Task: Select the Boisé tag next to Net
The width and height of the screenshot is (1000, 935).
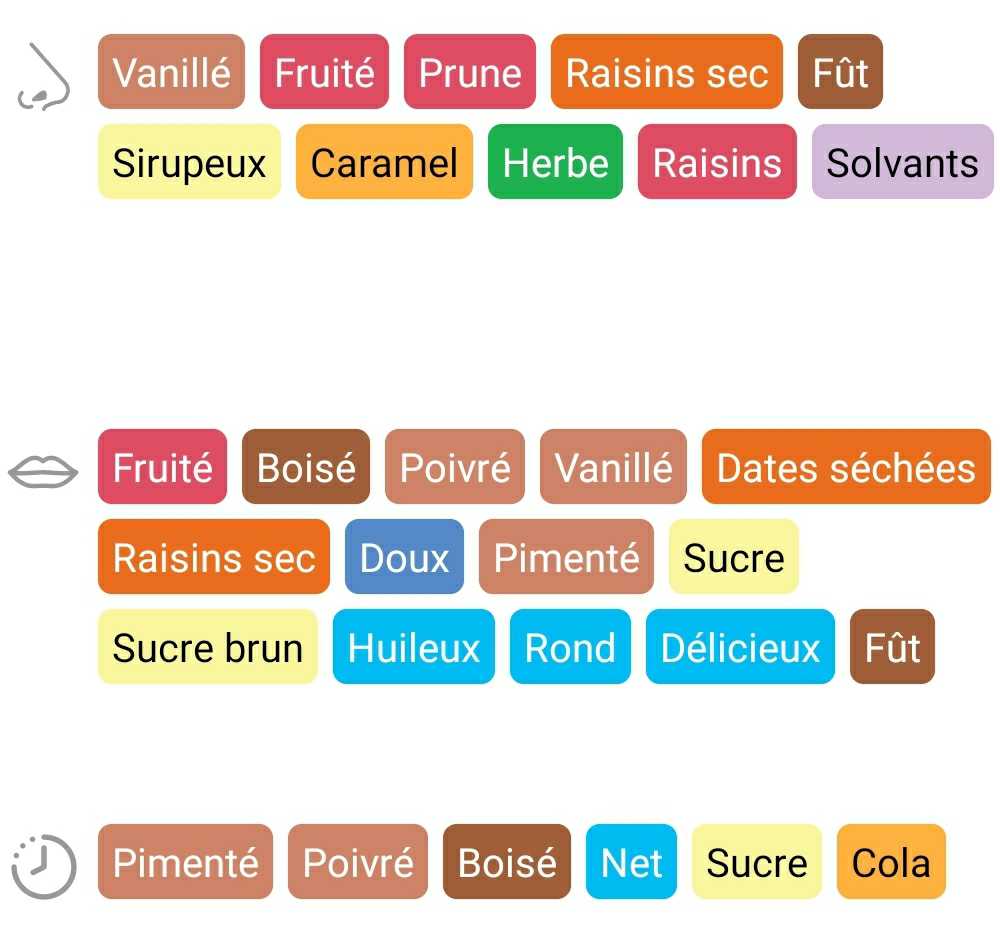Action: (507, 862)
